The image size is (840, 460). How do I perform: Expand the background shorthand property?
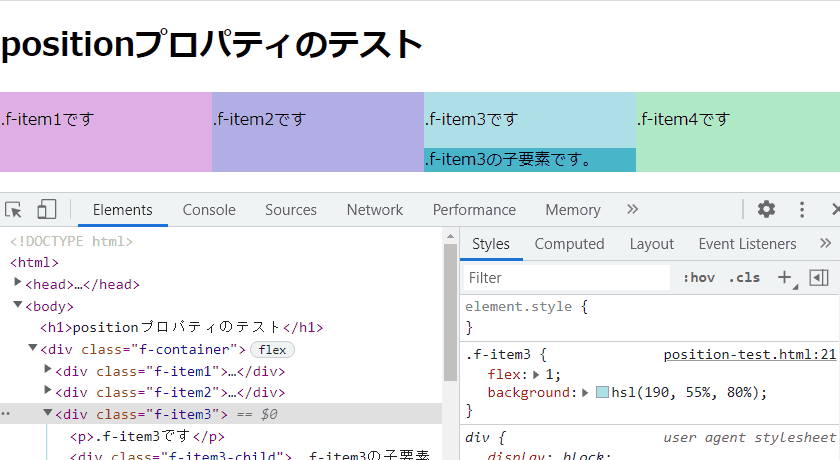pyautogui.click(x=585, y=393)
